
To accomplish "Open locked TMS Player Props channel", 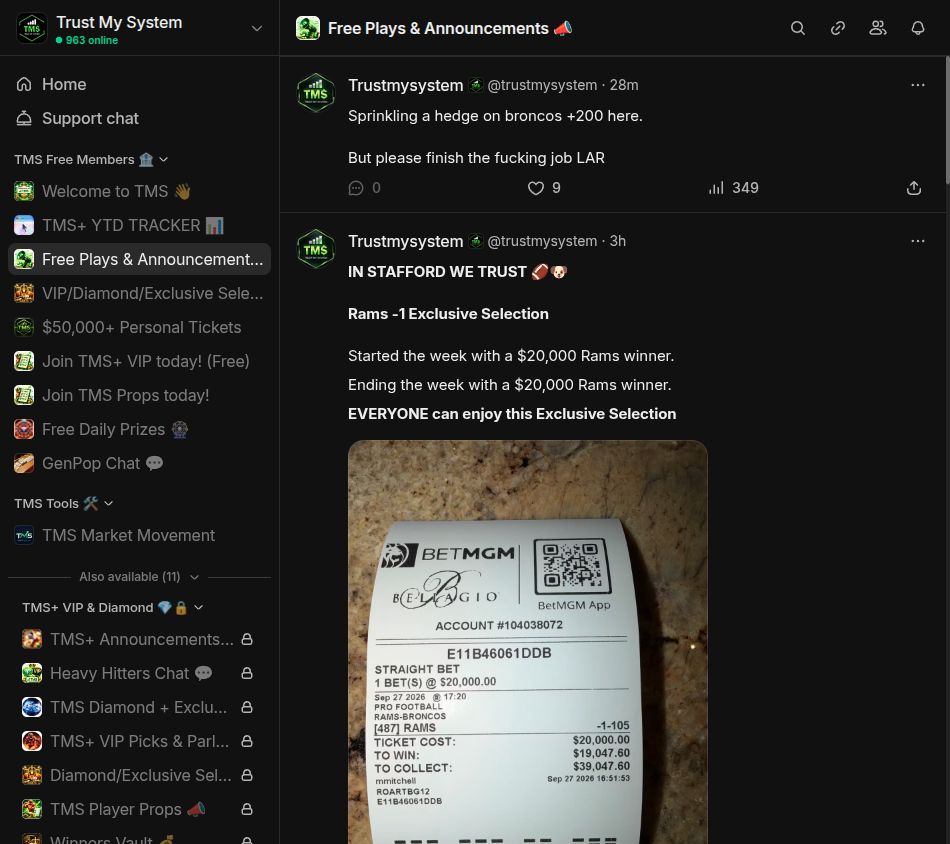I will click(139, 809).
